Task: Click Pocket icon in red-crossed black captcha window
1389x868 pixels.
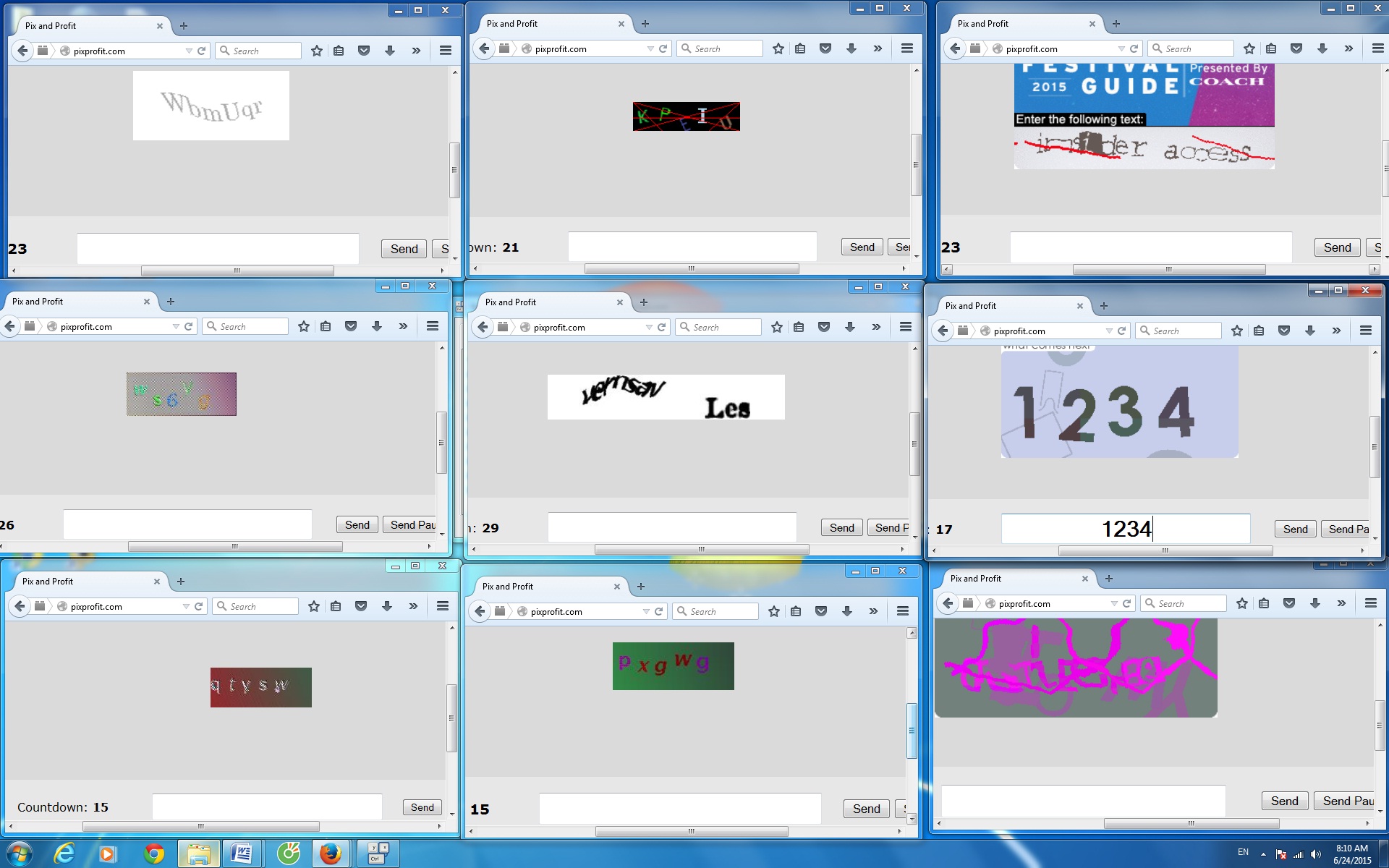Action: [x=825, y=48]
